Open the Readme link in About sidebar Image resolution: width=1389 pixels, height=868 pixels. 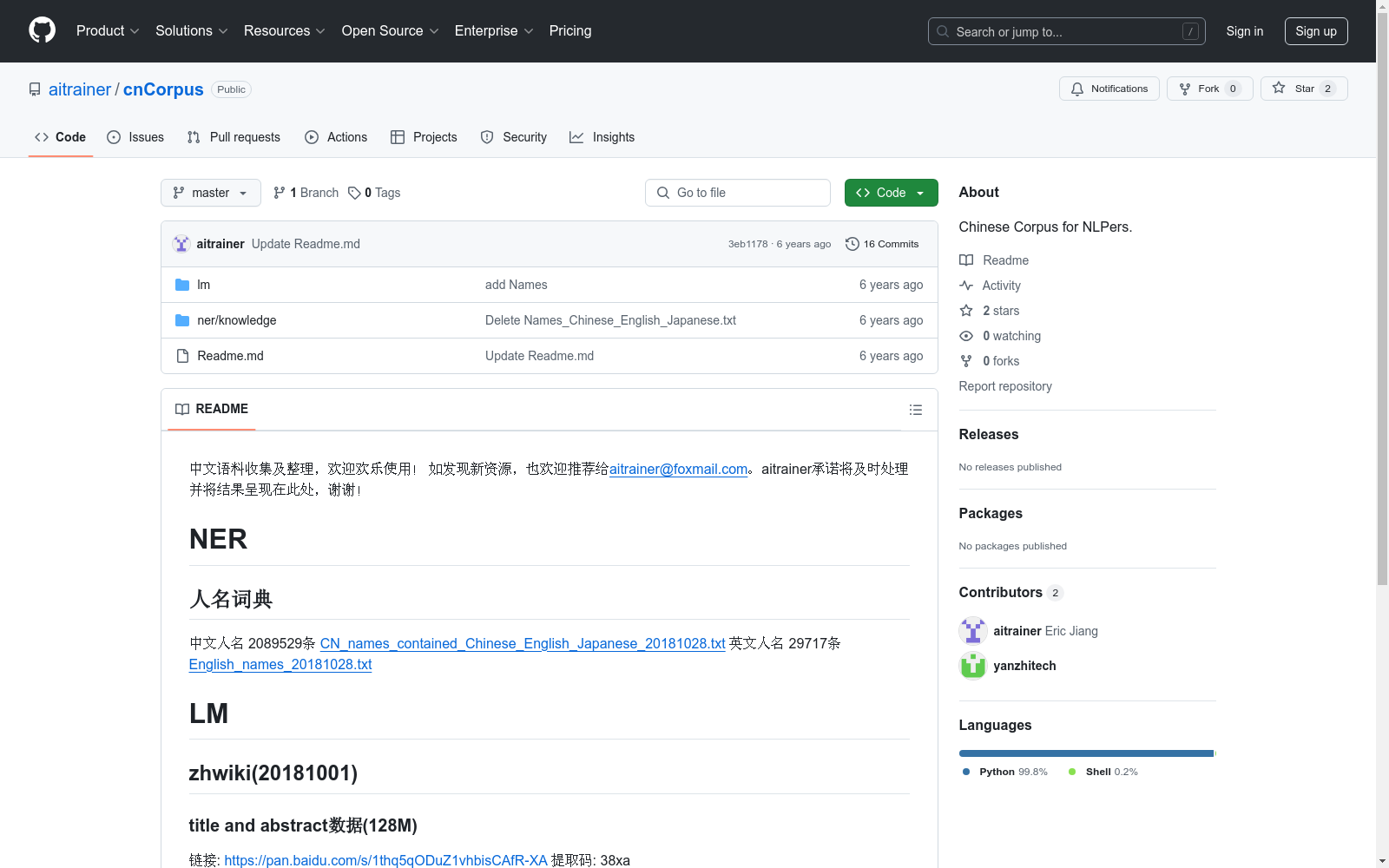point(994,260)
